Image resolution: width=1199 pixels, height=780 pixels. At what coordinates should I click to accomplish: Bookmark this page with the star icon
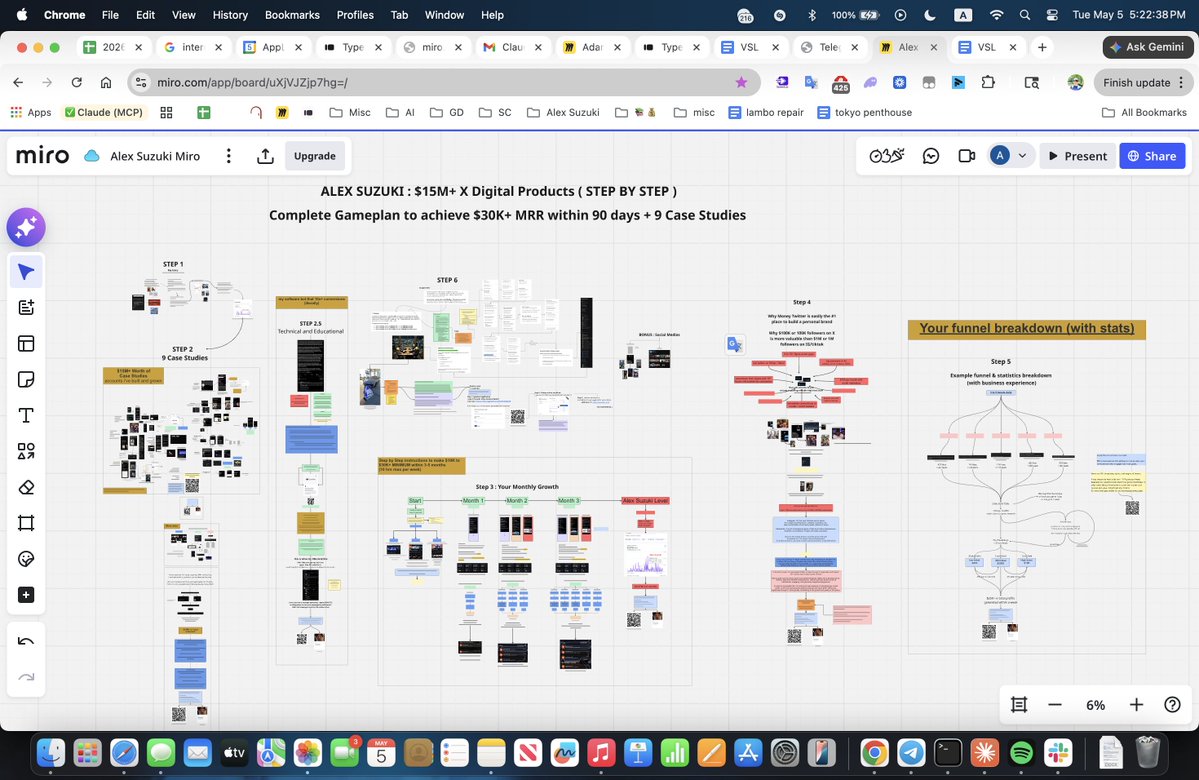[x=741, y=83]
